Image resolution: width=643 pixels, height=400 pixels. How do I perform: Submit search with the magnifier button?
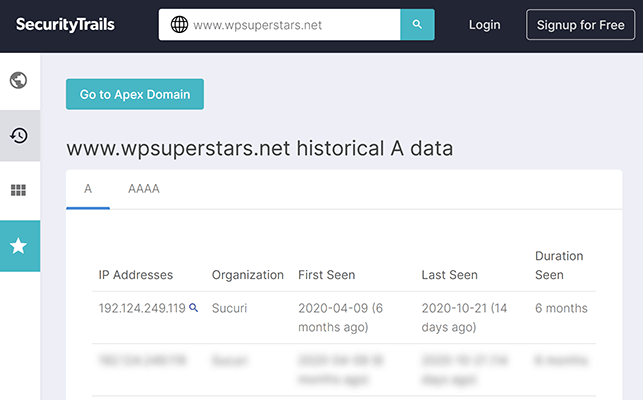pyautogui.click(x=417, y=25)
